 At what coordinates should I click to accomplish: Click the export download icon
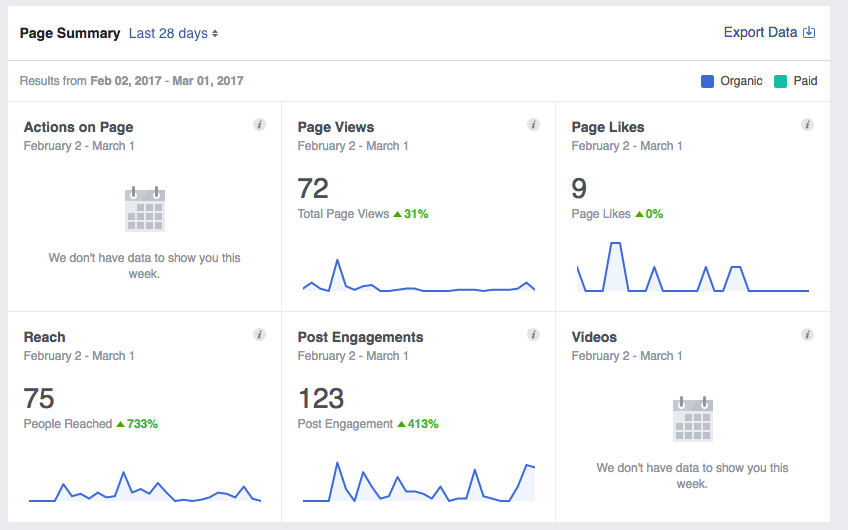tap(810, 32)
